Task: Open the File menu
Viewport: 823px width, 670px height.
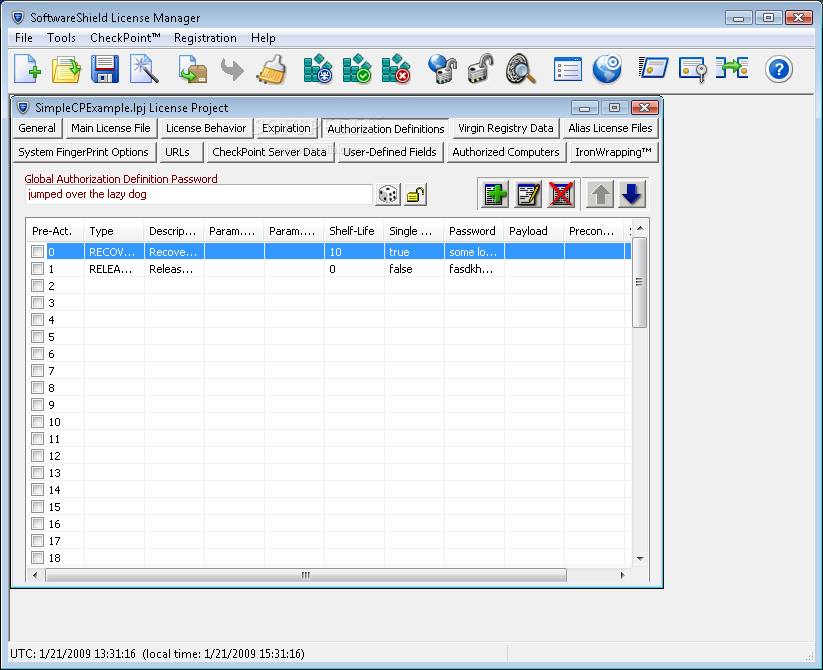Action: [24, 38]
